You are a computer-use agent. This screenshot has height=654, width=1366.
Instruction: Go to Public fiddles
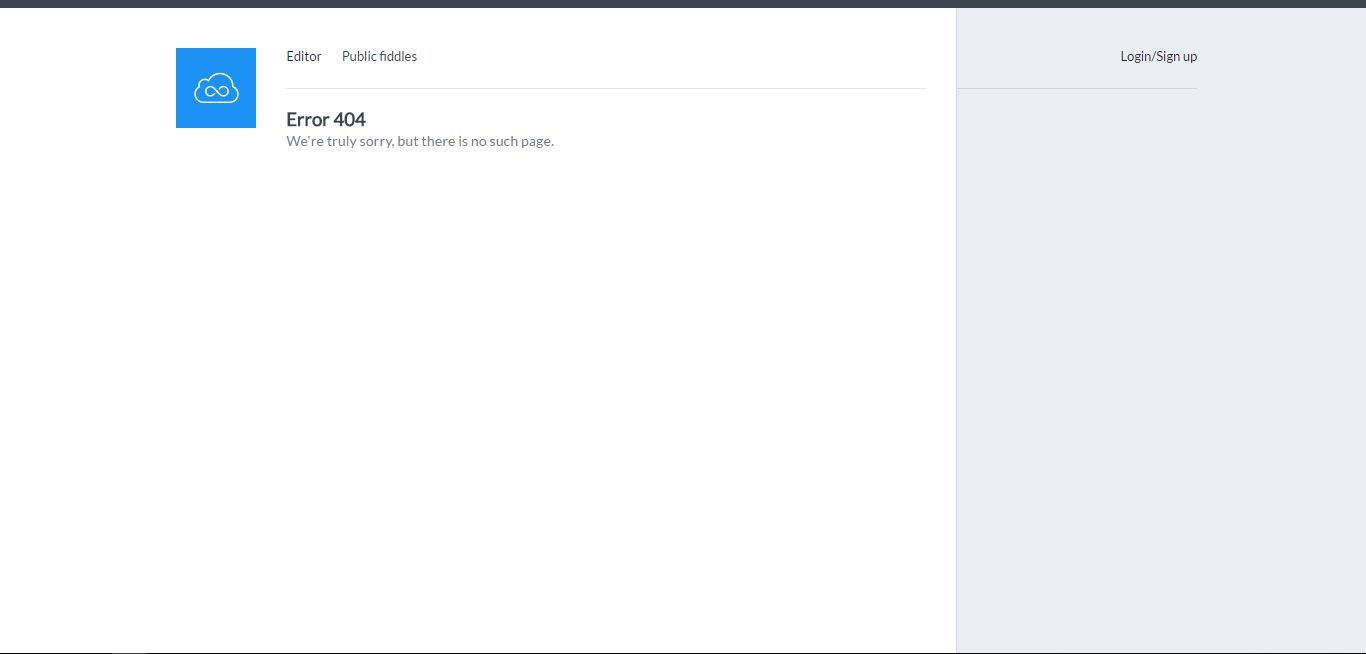(x=379, y=56)
